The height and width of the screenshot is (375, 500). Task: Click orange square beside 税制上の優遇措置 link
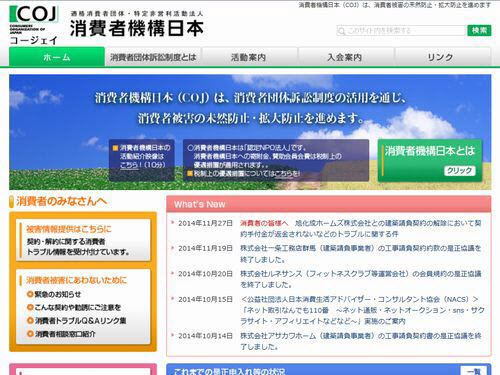190,173
